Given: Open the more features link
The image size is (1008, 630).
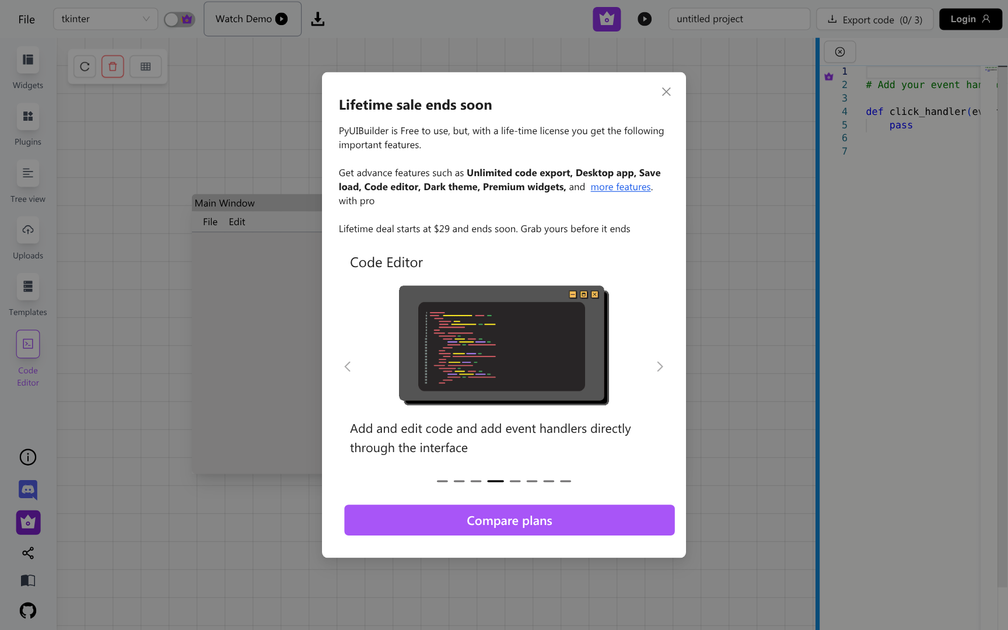Looking at the screenshot, I should (x=620, y=186).
